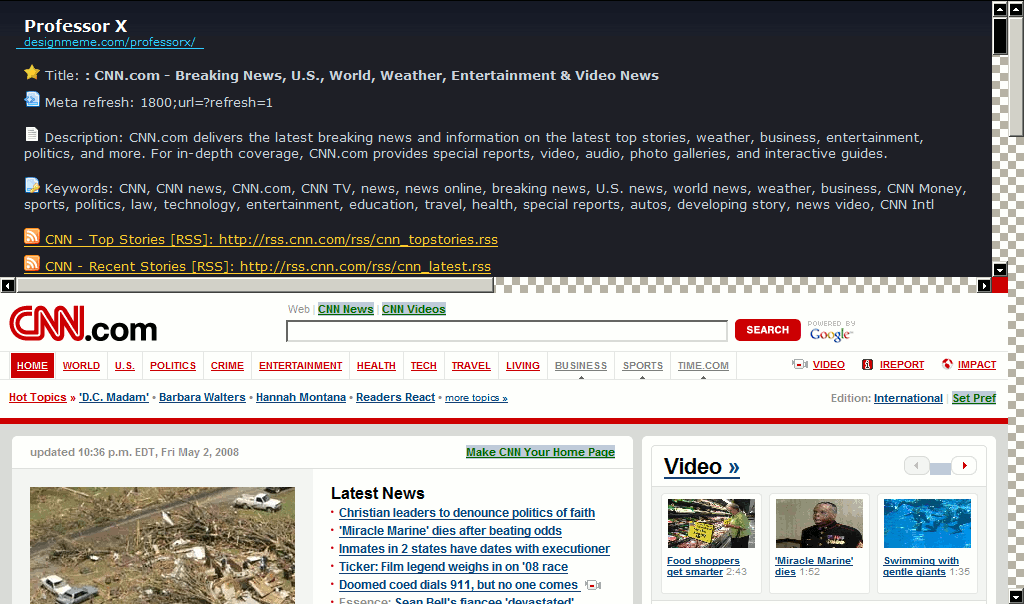Image resolution: width=1024 pixels, height=604 pixels.
Task: Click 'Make CNN Your Home Page'
Action: click(540, 452)
